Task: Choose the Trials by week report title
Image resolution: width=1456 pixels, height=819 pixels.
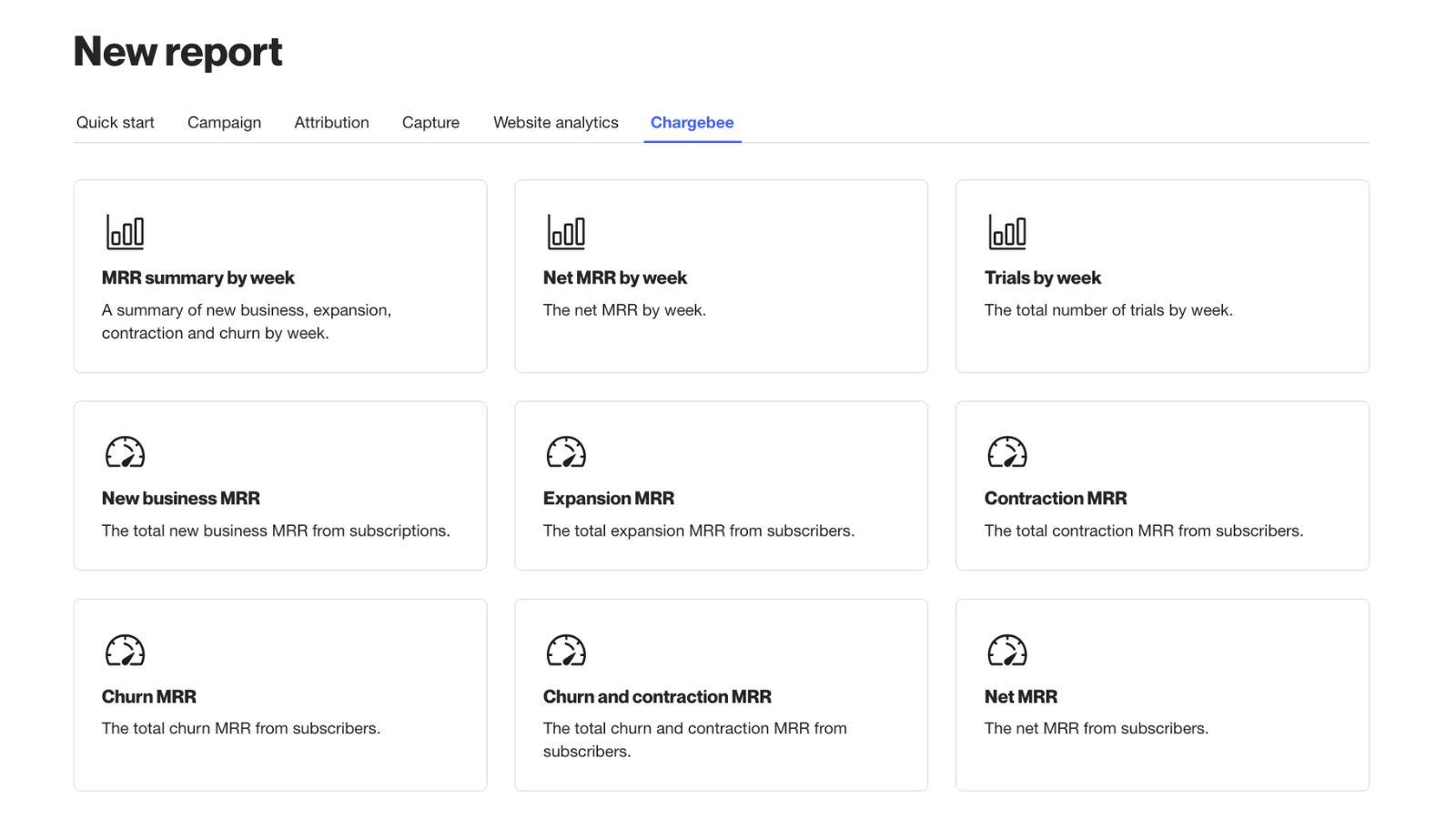Action: (x=1042, y=278)
